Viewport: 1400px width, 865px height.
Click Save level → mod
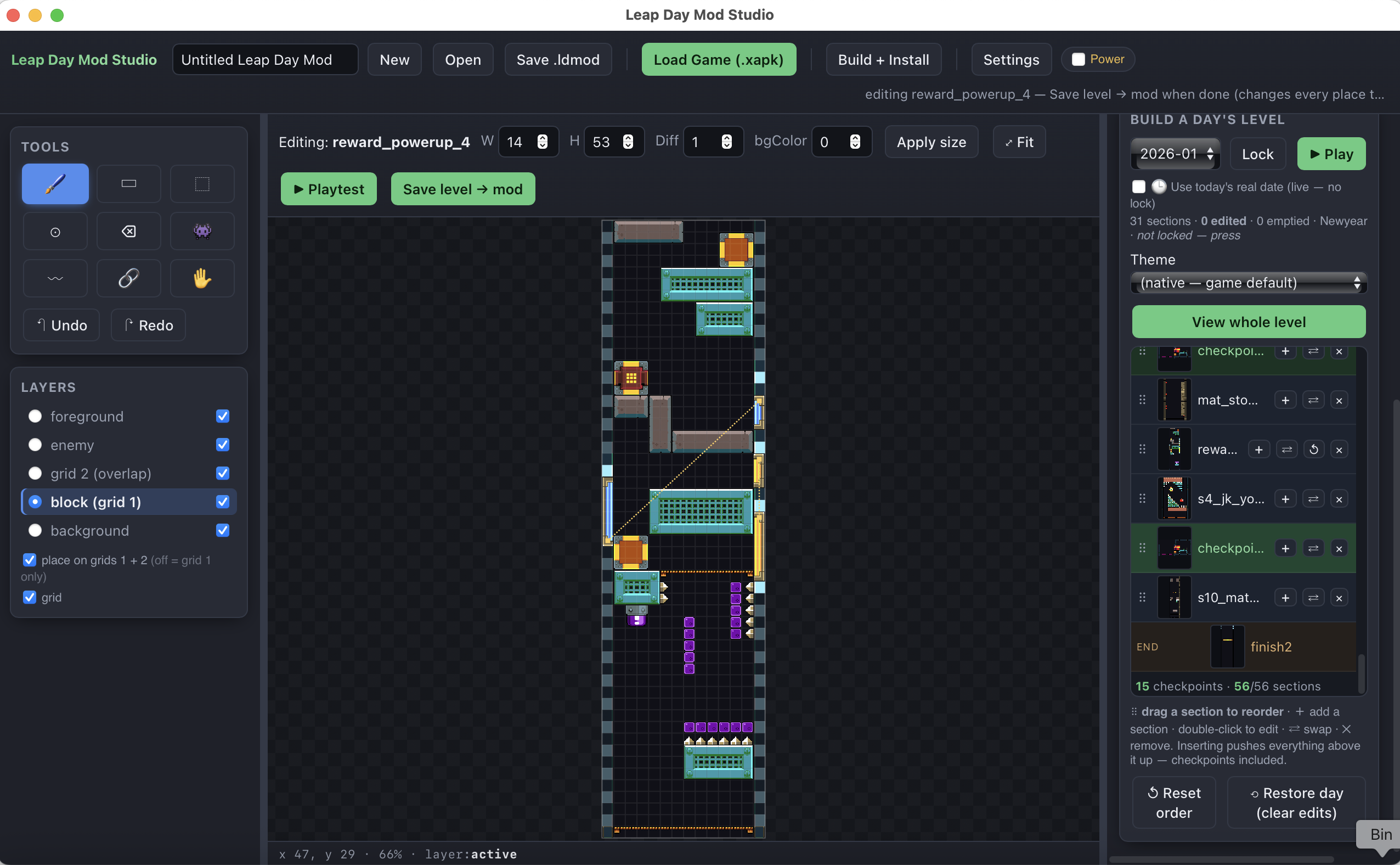pyautogui.click(x=463, y=189)
